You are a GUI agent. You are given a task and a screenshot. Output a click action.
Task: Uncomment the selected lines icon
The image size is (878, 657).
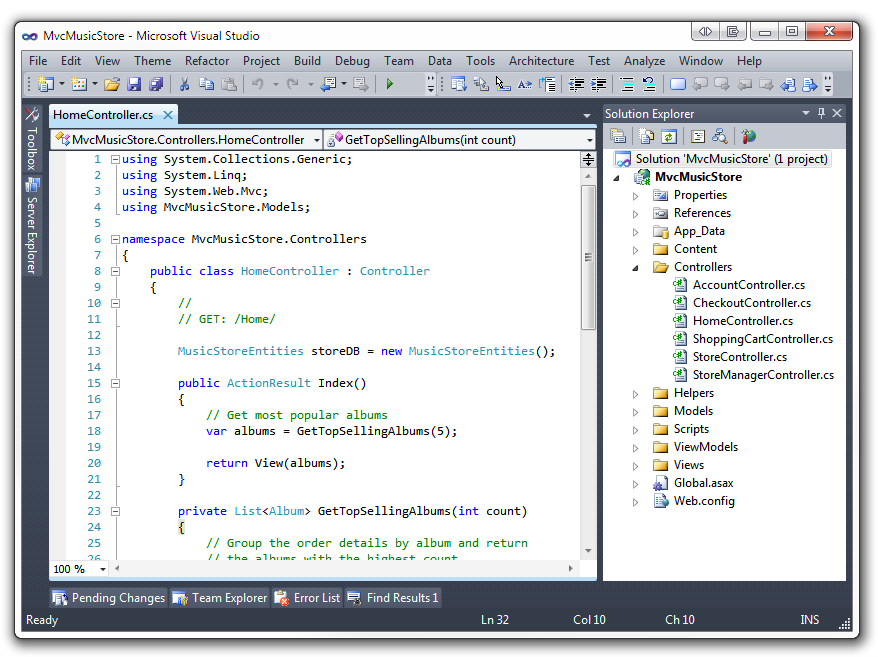click(x=649, y=85)
